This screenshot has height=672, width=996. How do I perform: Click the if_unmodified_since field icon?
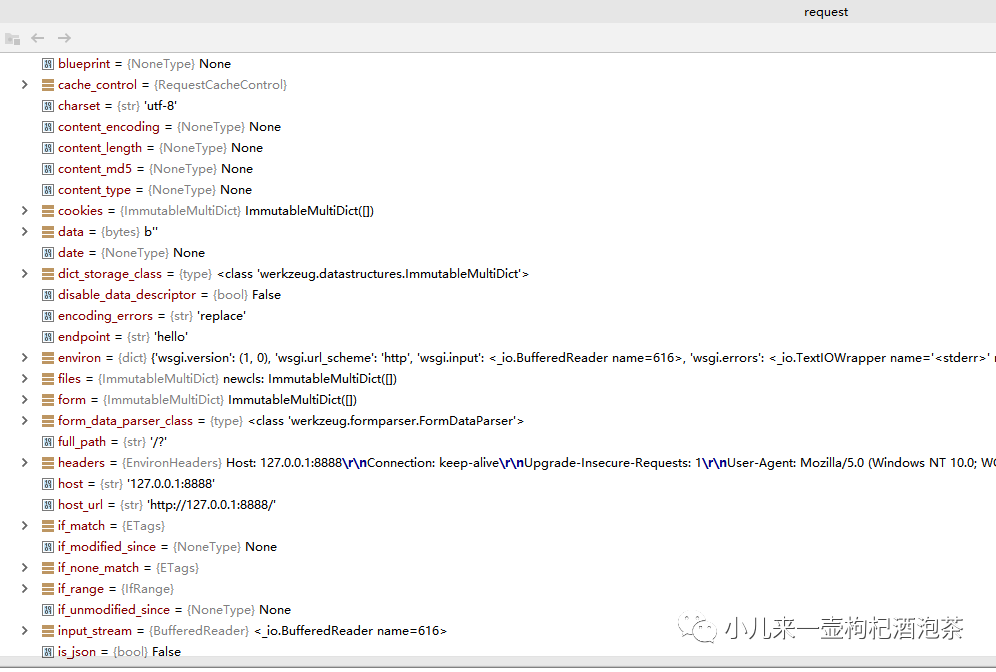pyautogui.click(x=48, y=609)
